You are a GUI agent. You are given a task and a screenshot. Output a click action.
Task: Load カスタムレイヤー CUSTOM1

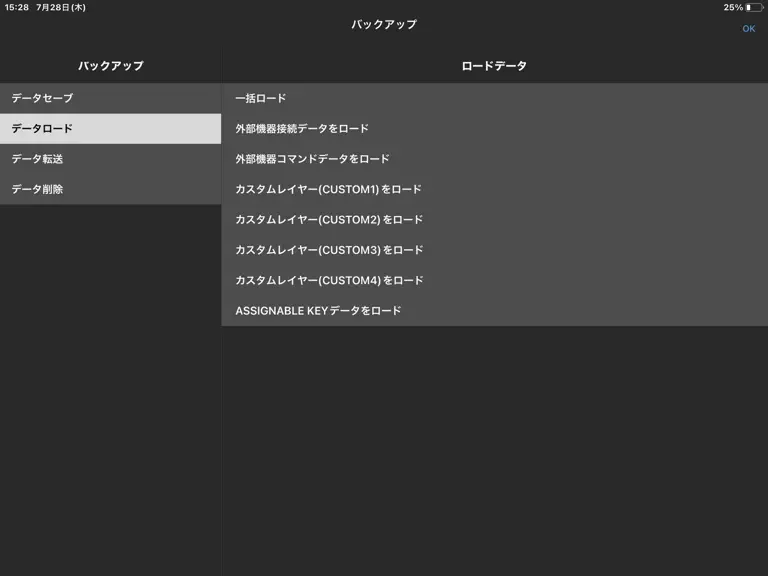click(495, 190)
